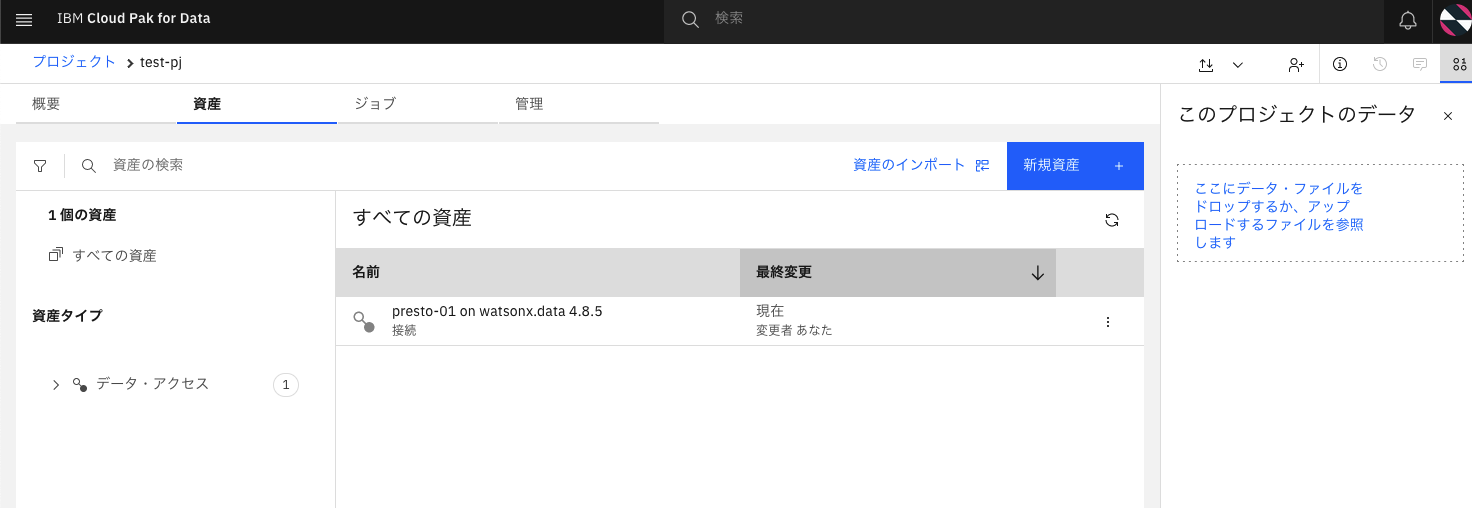Click test-pj in breadcrumb
Viewport: 1472px width, 508px height.
click(161, 63)
